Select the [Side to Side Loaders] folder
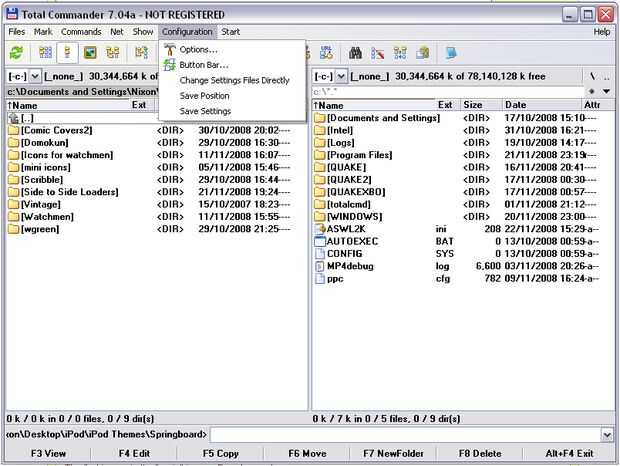 click(157, 192)
